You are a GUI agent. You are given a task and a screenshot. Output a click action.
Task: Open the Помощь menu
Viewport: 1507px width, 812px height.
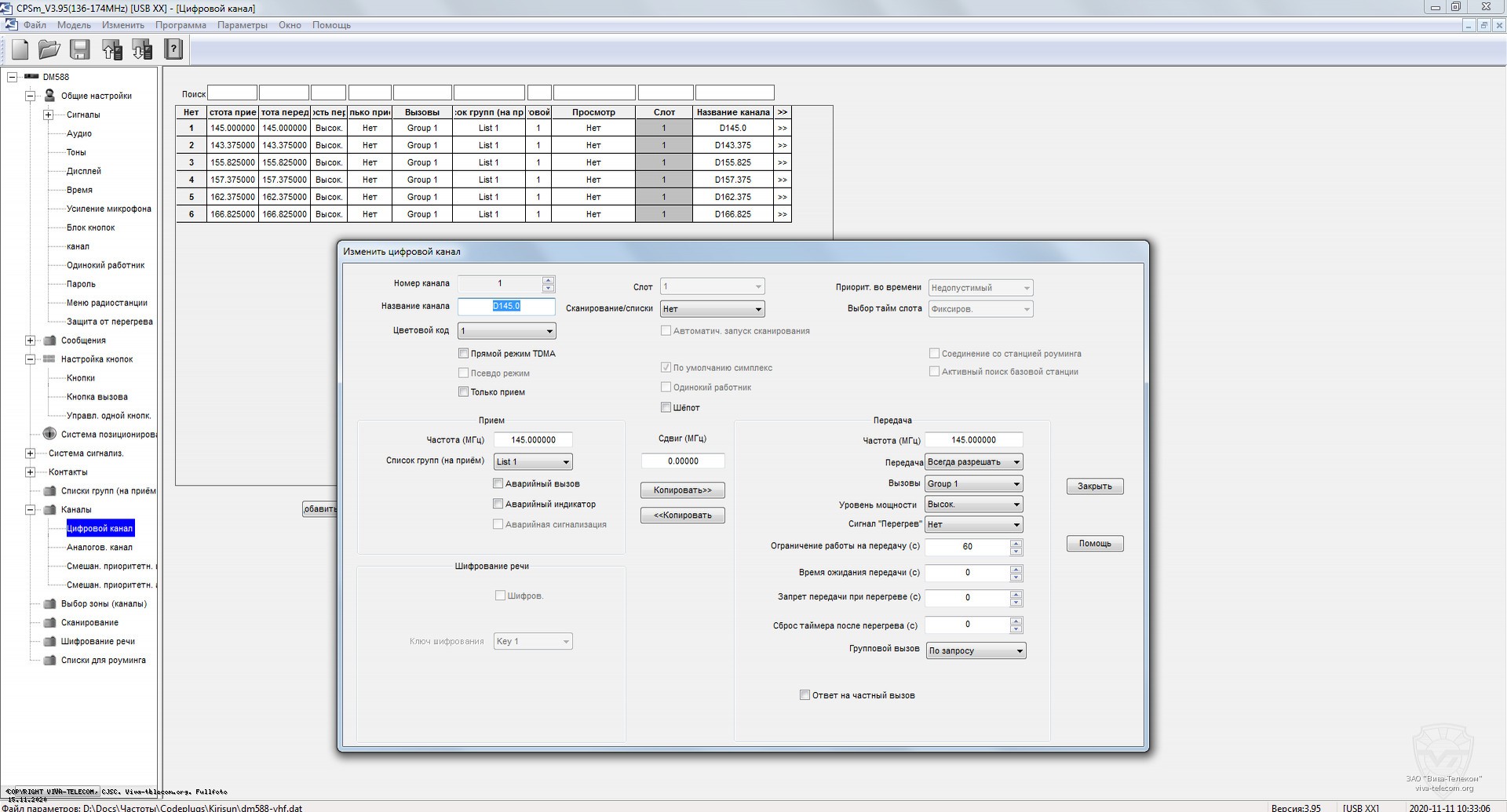[331, 25]
